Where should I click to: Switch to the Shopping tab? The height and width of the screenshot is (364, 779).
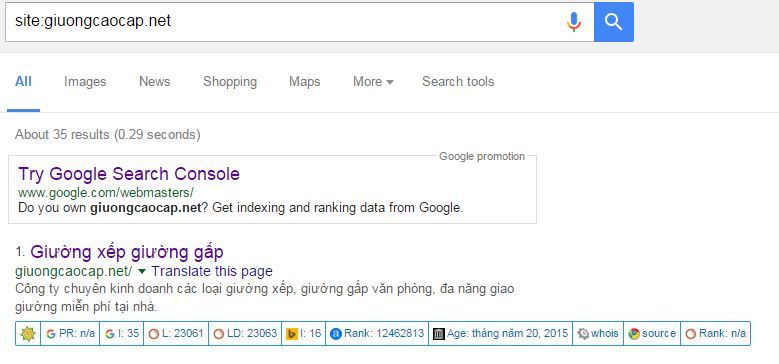[230, 82]
